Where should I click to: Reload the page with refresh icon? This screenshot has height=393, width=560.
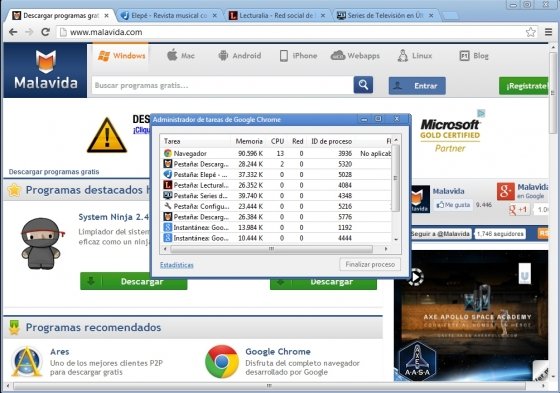click(x=45, y=32)
